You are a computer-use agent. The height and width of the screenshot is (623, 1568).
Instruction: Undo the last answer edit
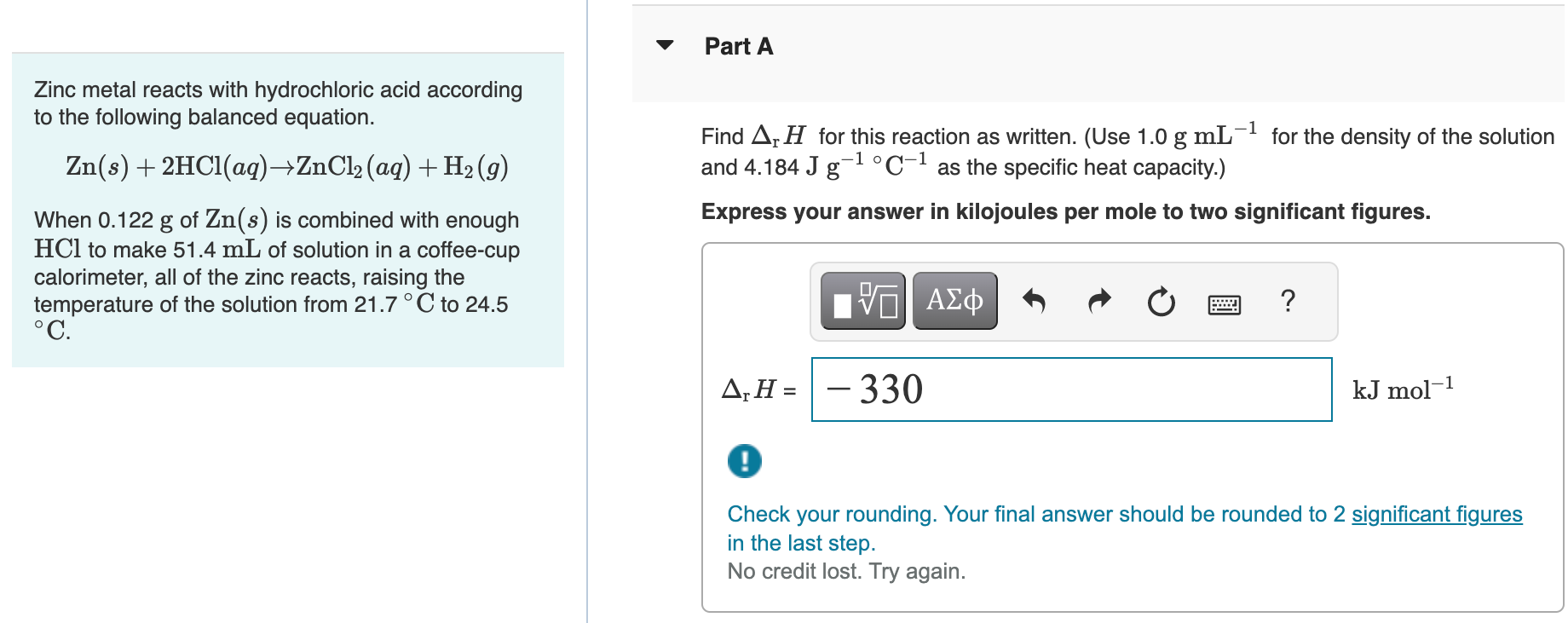click(1034, 300)
